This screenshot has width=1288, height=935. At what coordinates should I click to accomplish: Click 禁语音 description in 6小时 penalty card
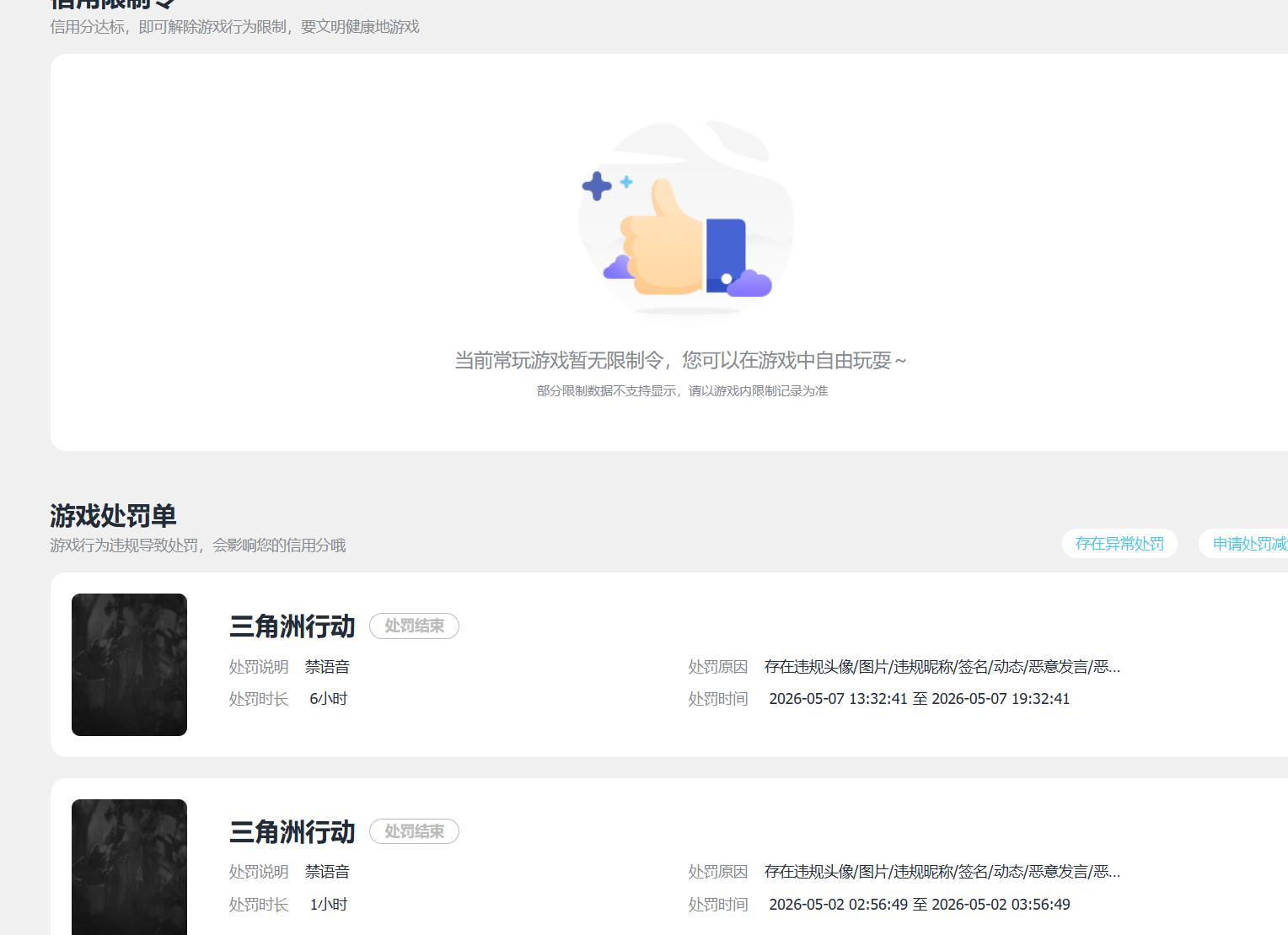point(327,667)
